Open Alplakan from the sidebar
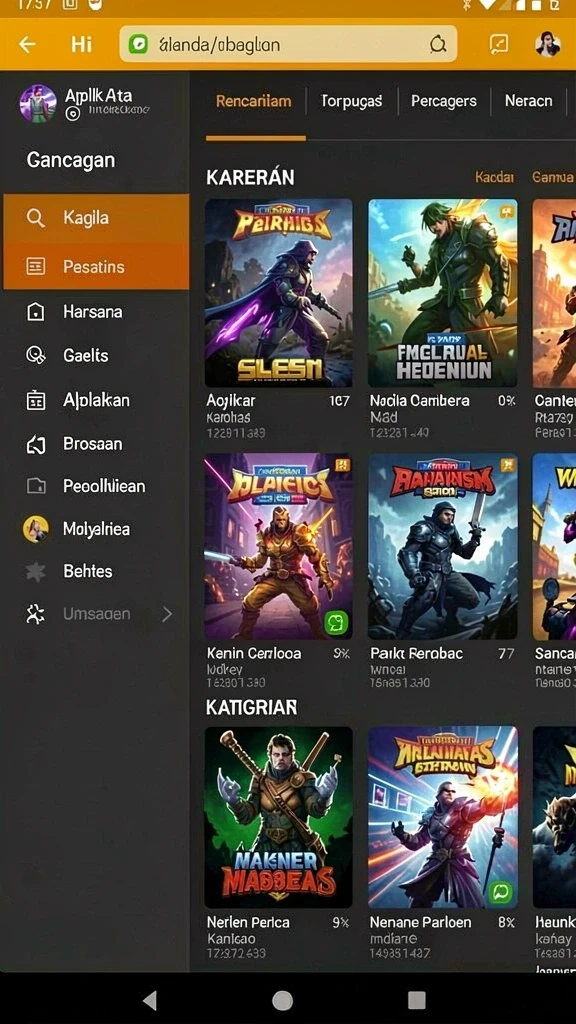 point(96,400)
